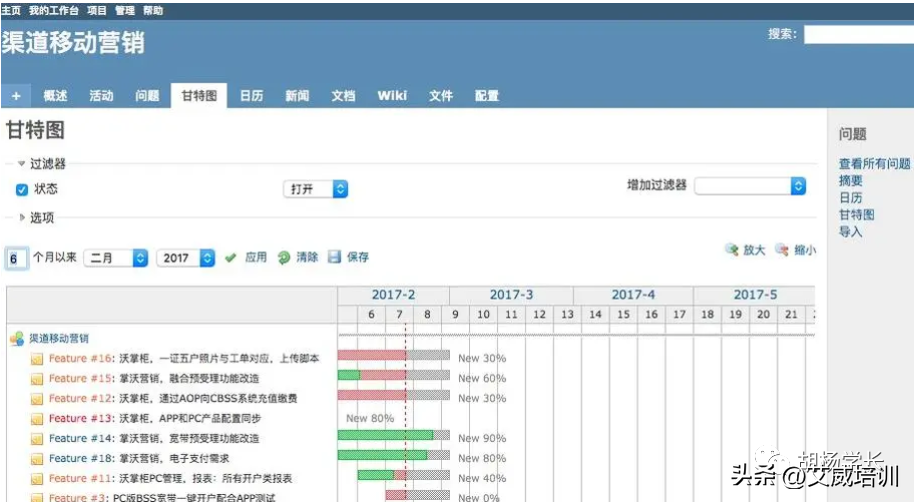The width and height of the screenshot is (914, 502).
Task: Click the save floppy disk icon
Action: pos(334,257)
